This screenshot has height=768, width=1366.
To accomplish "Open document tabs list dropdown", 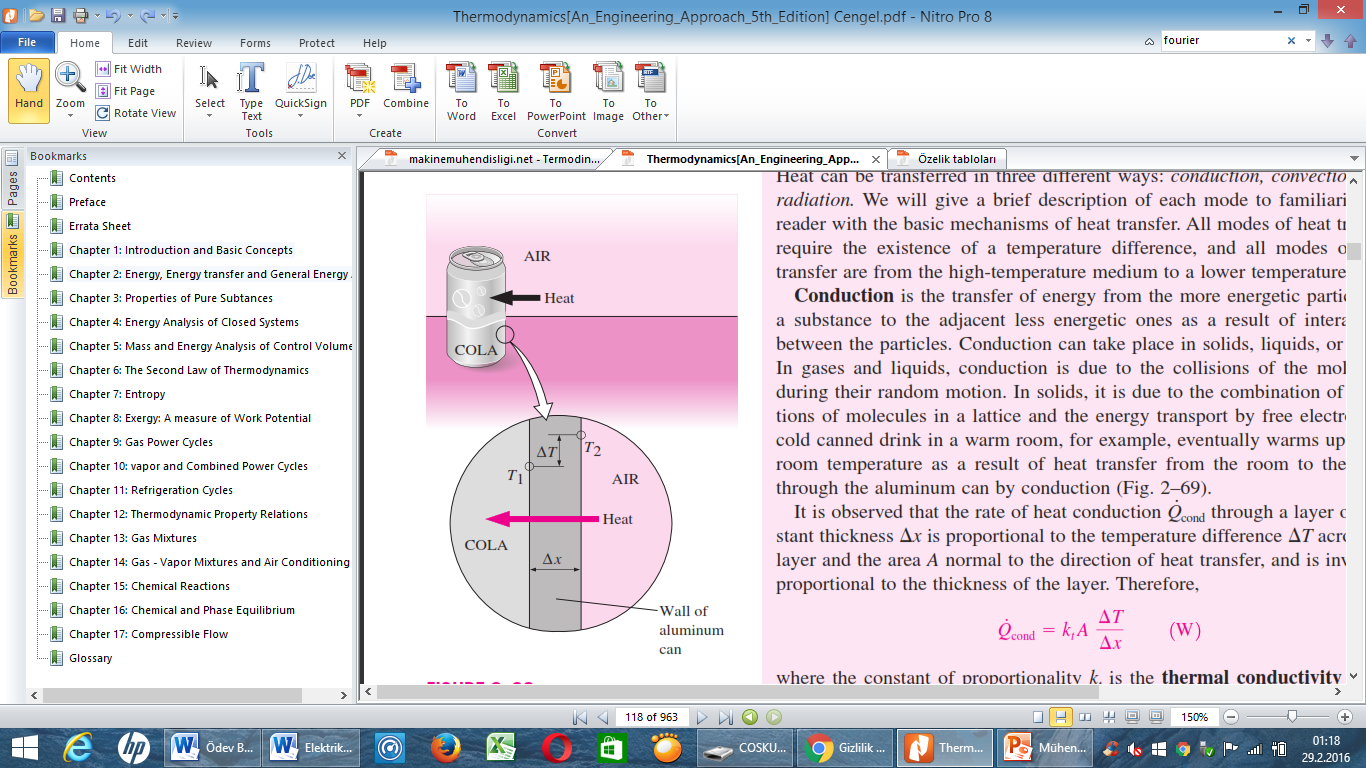I will click(1354, 158).
